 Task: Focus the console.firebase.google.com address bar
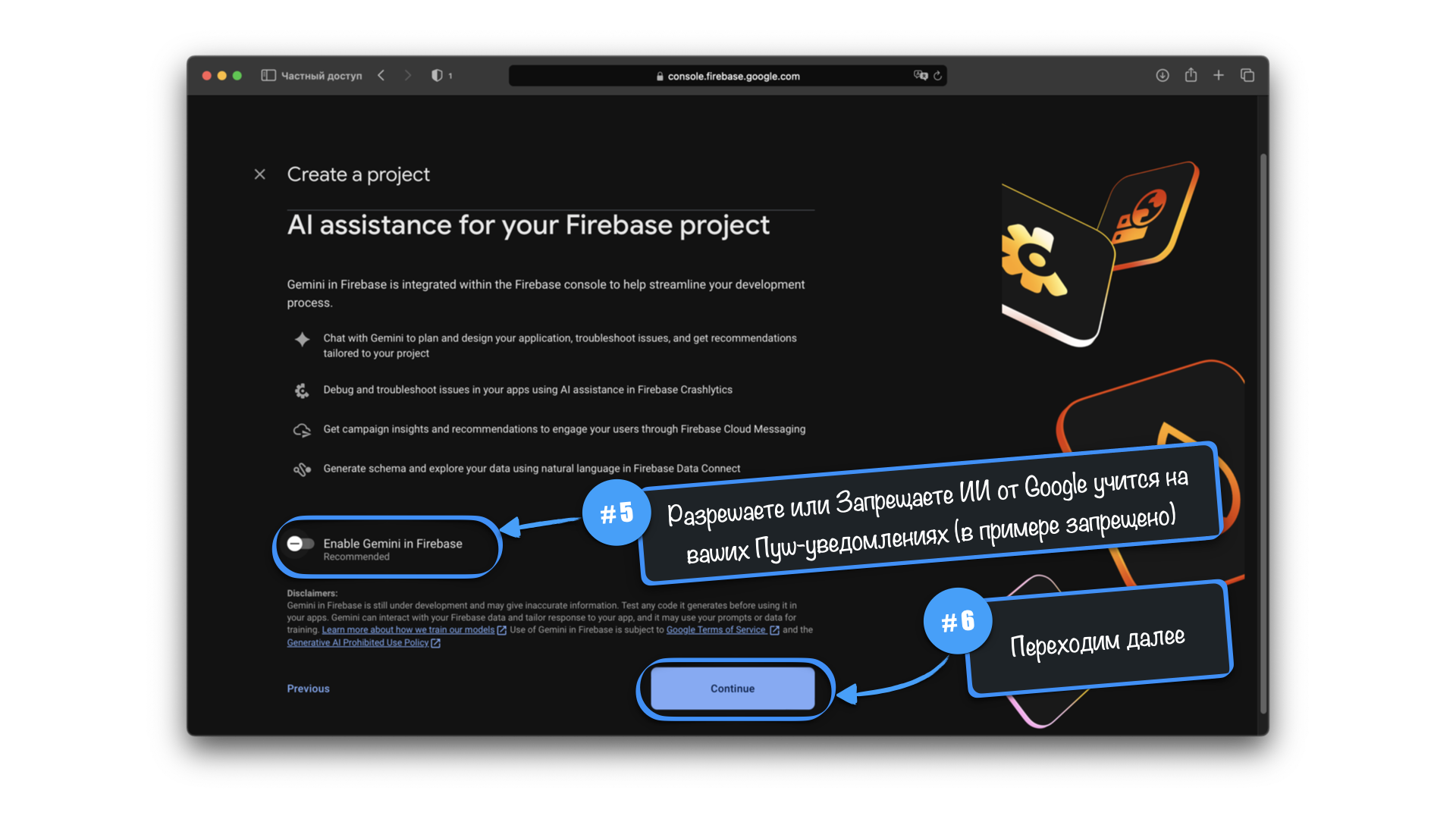point(728,76)
